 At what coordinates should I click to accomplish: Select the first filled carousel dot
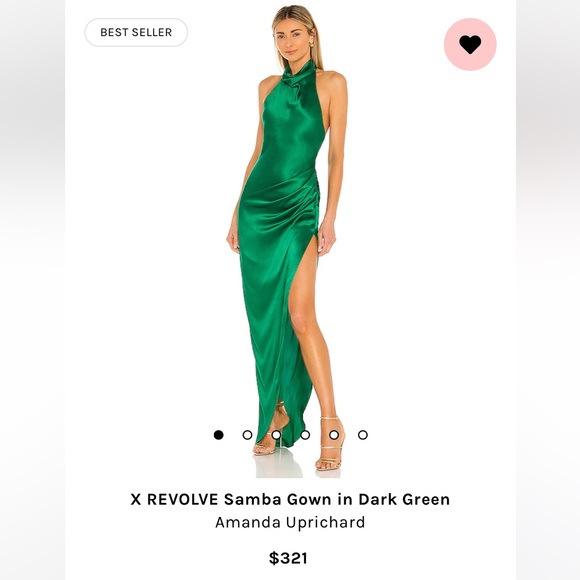click(219, 435)
